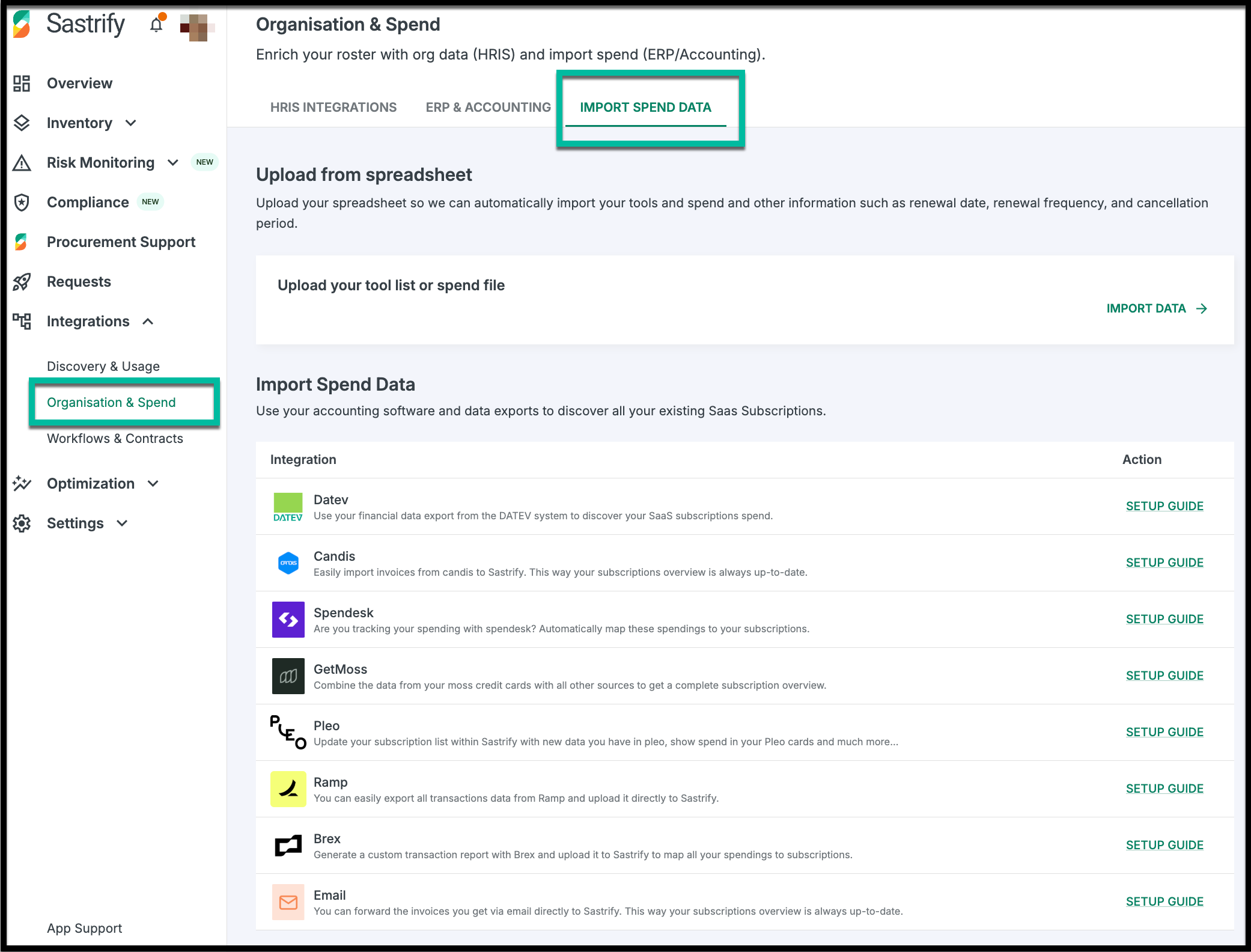The width and height of the screenshot is (1251, 952).
Task: Open the Ramp setup guide
Action: [1164, 789]
